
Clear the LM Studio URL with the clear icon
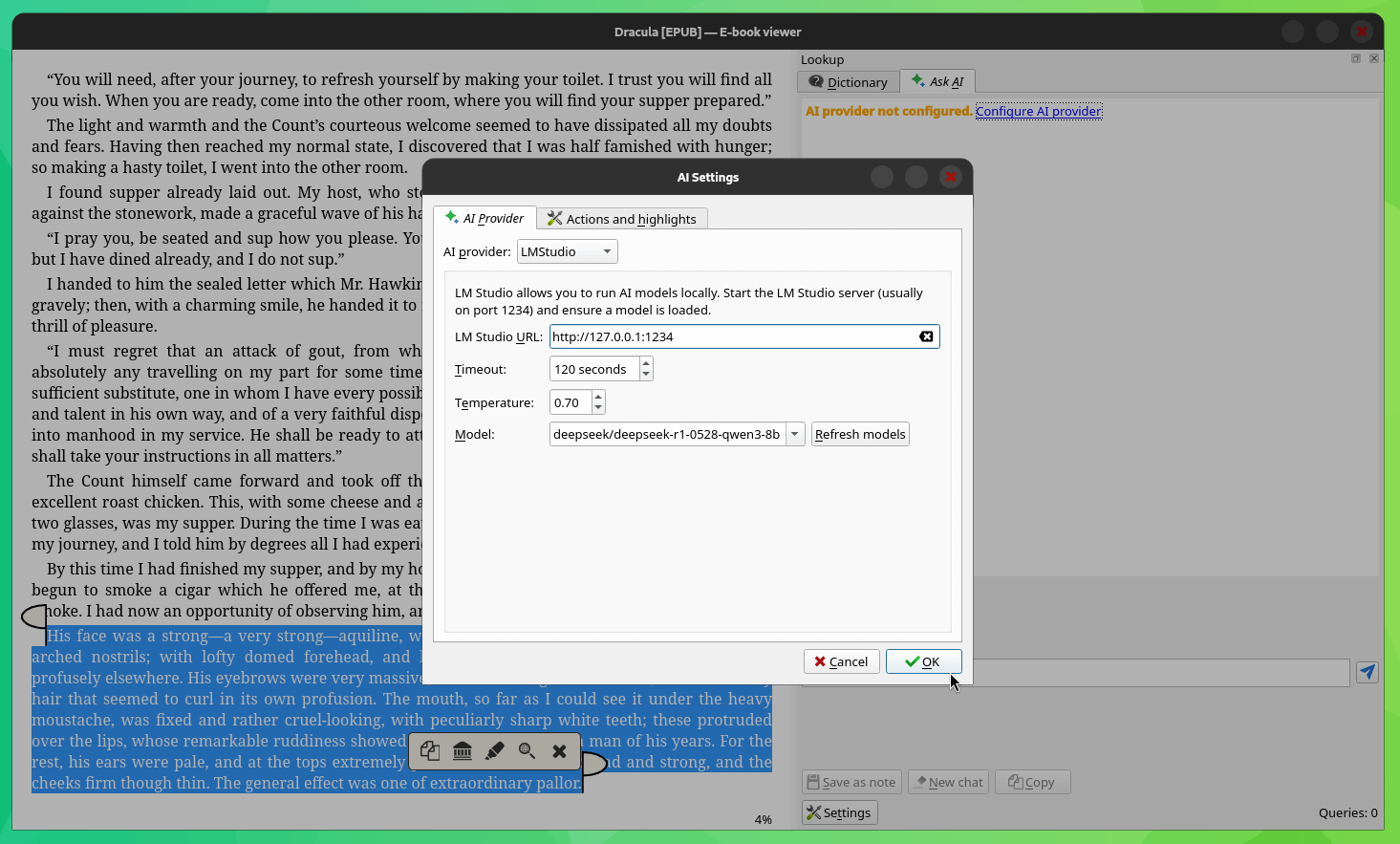926,336
